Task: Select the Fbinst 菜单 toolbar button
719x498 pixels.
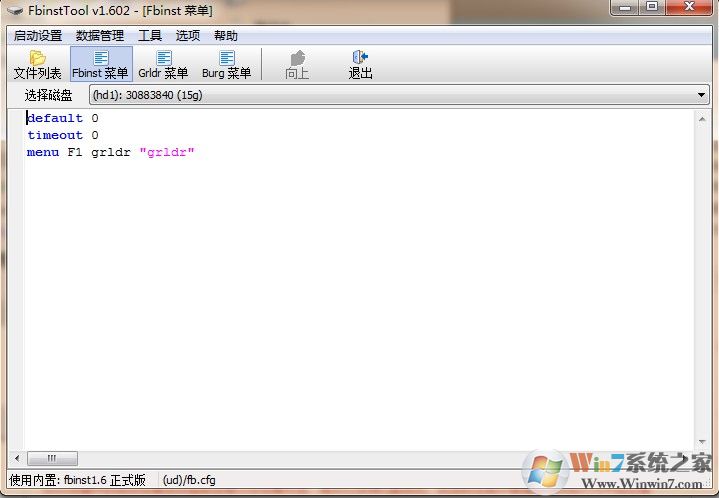Action: coord(101,64)
